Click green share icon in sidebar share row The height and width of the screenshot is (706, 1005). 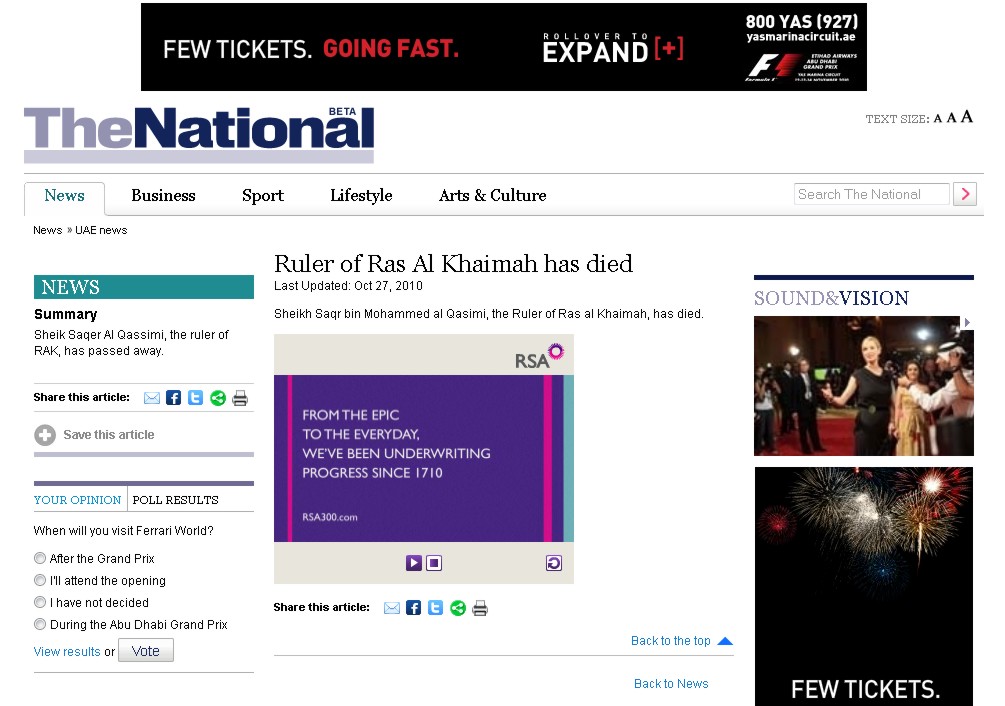pos(218,398)
